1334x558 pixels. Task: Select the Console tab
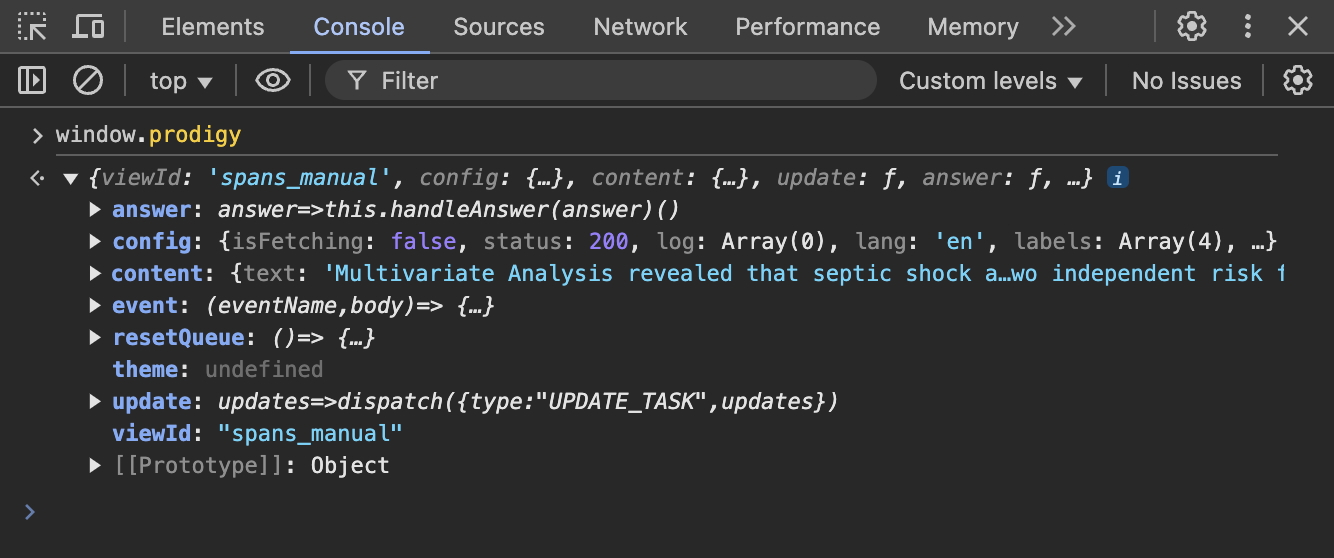tap(359, 27)
